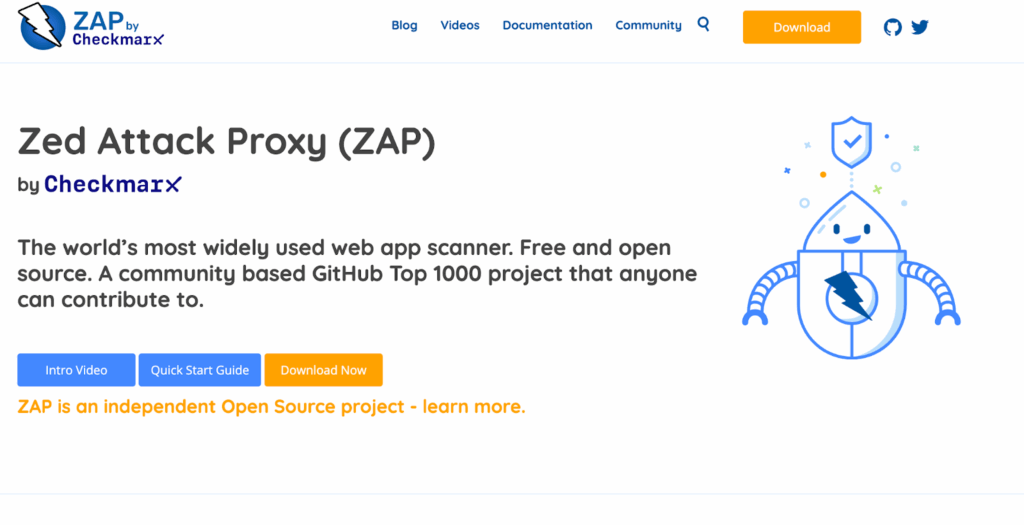Open the Blog navigation item
This screenshot has height=525, width=1024.
coord(404,26)
